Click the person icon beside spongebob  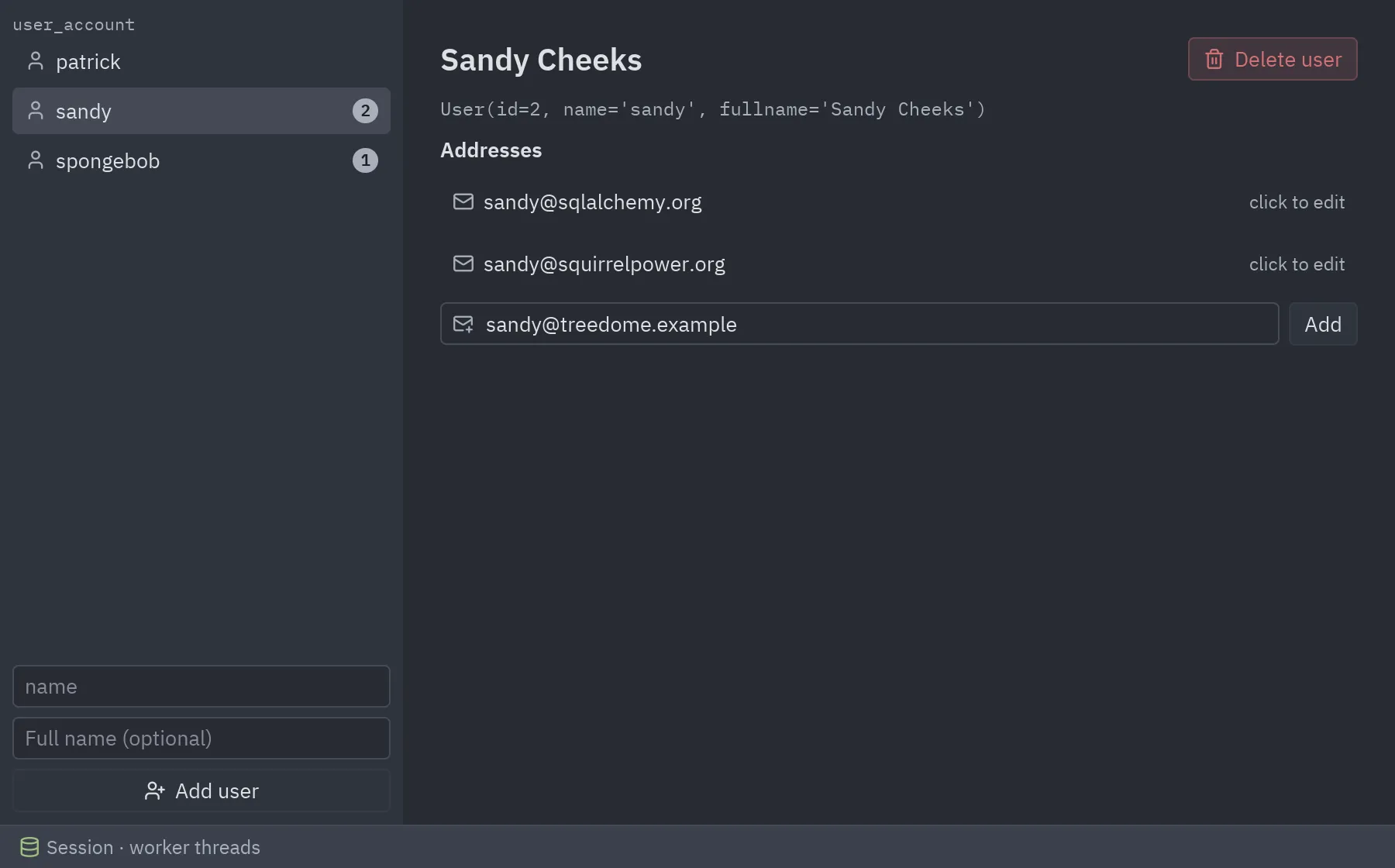pyautogui.click(x=35, y=160)
